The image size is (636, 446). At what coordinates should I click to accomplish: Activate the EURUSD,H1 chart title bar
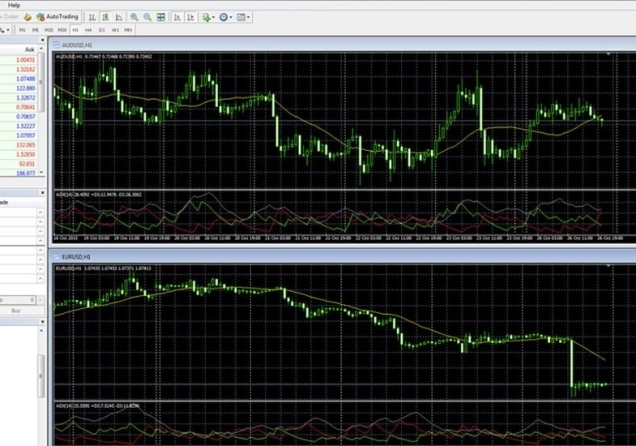click(344, 257)
